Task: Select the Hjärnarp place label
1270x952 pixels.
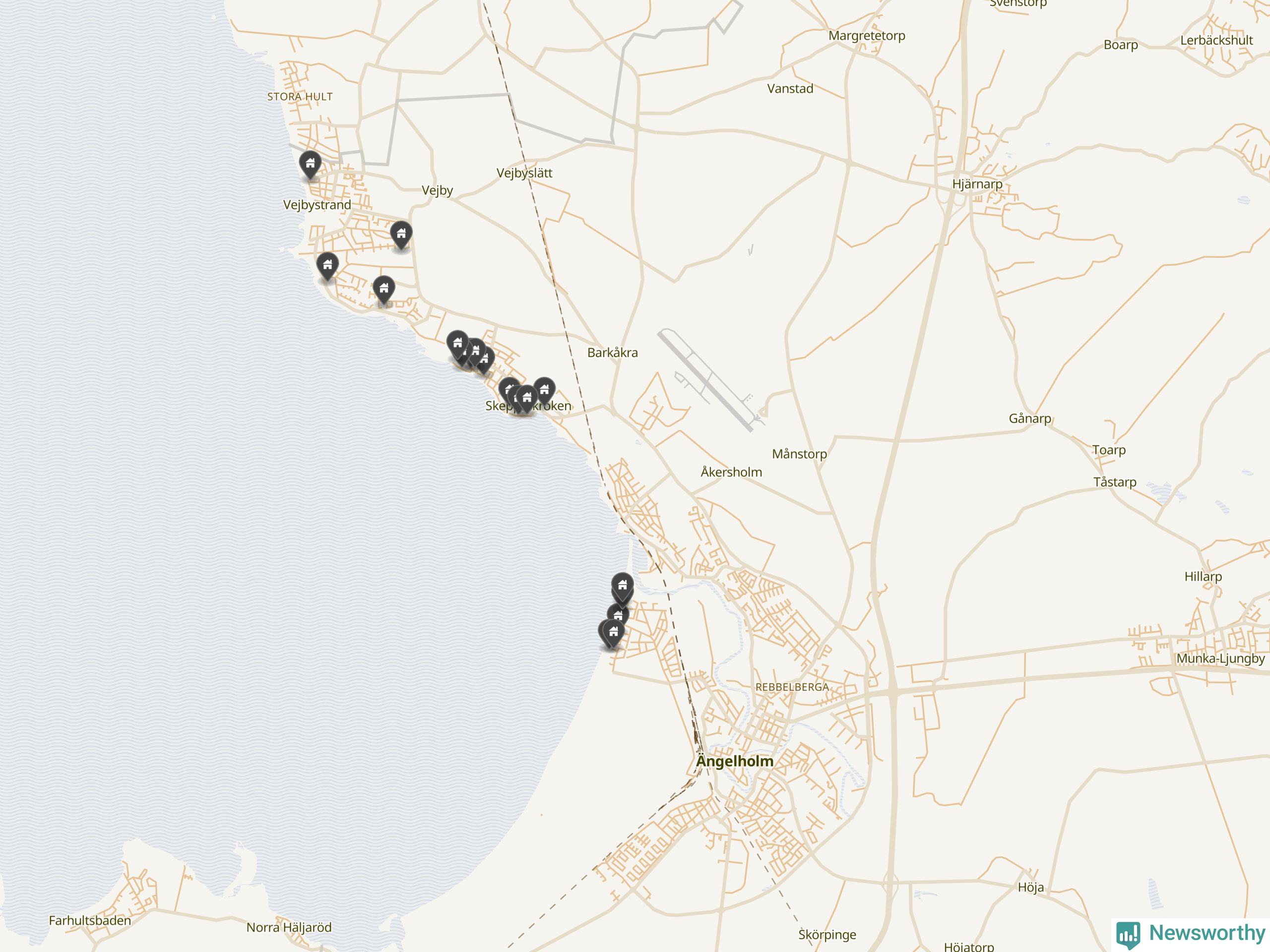Action: coord(977,184)
